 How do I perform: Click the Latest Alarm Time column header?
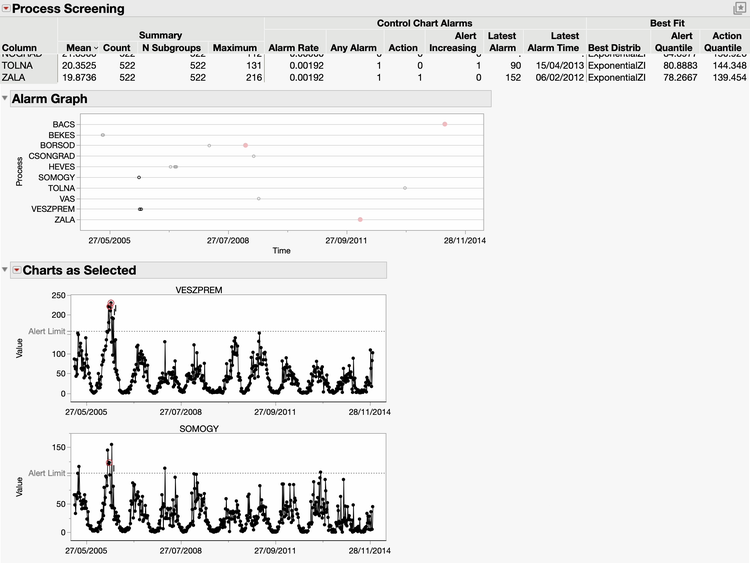(553, 42)
